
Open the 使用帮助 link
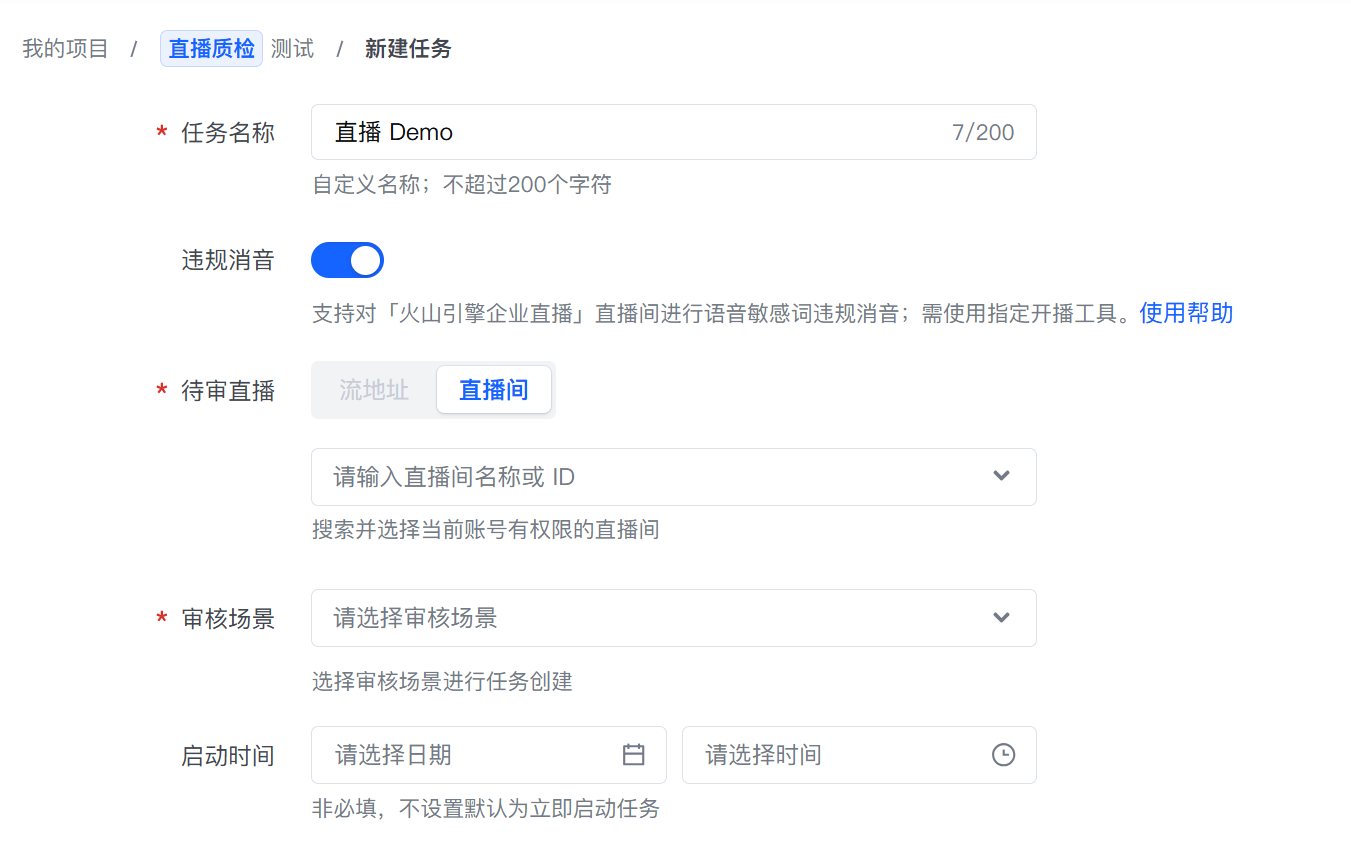(1186, 313)
